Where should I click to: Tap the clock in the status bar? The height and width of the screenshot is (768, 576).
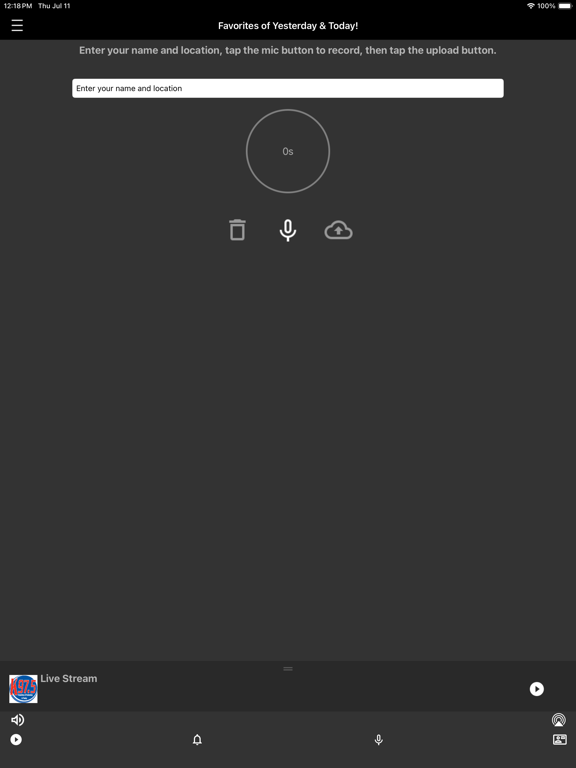[18, 6]
